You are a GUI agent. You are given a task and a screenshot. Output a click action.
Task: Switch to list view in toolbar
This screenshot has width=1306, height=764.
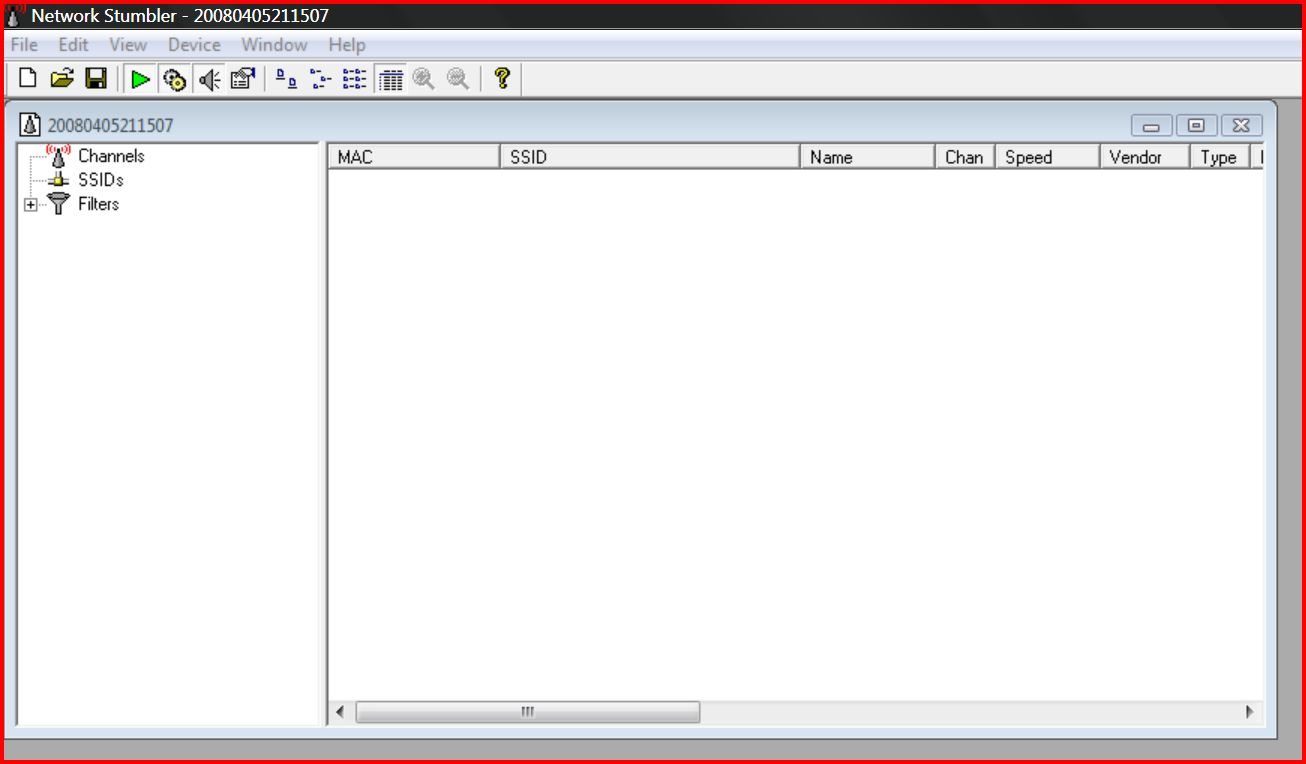[355, 79]
